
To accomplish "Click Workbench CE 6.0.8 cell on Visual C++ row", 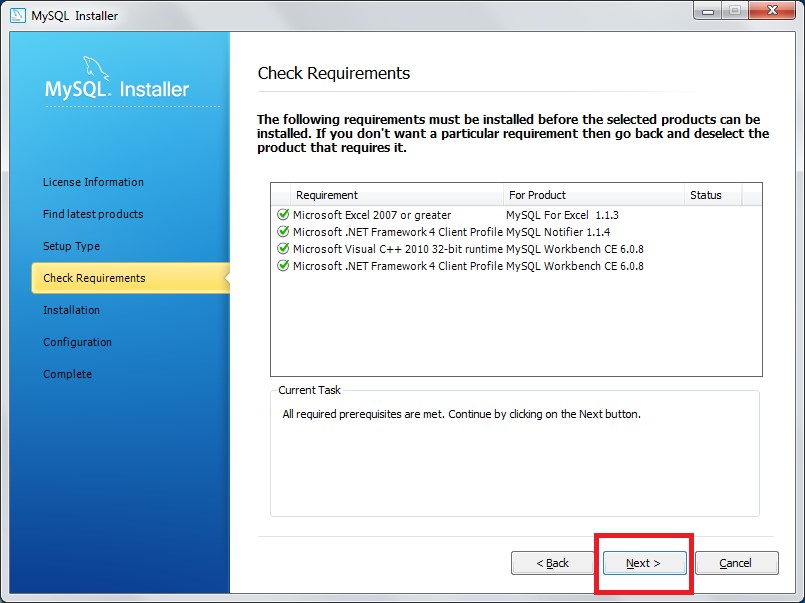I will pyautogui.click(x=574, y=249).
